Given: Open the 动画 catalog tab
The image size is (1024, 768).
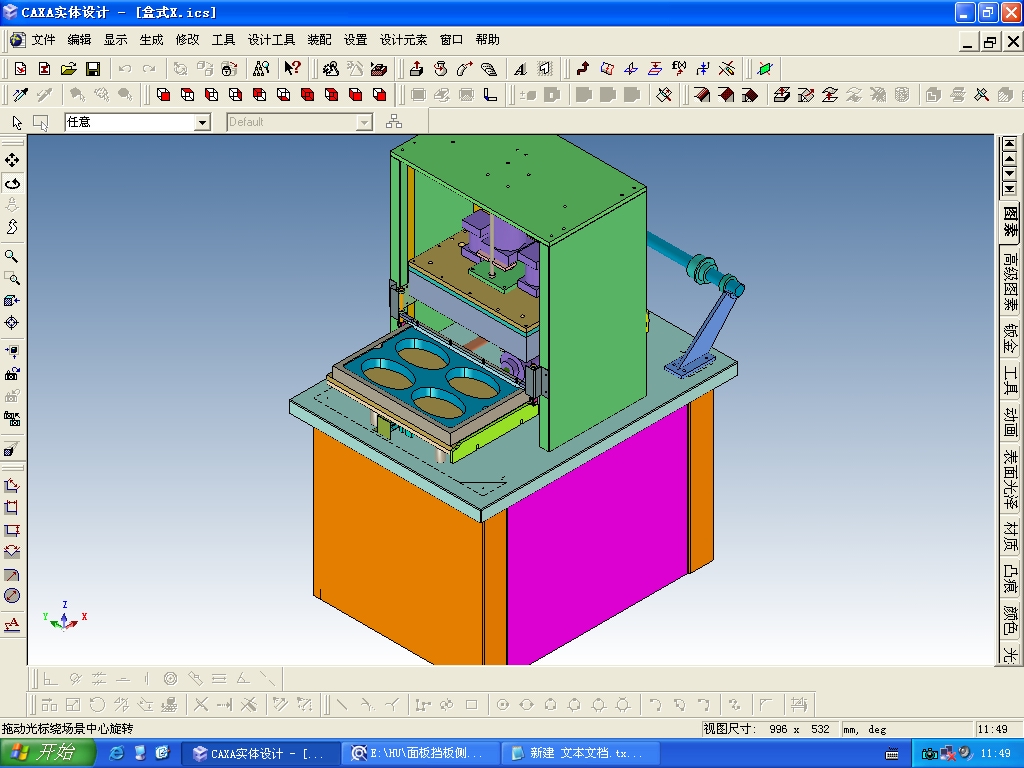Looking at the screenshot, I should pos(1010,423).
